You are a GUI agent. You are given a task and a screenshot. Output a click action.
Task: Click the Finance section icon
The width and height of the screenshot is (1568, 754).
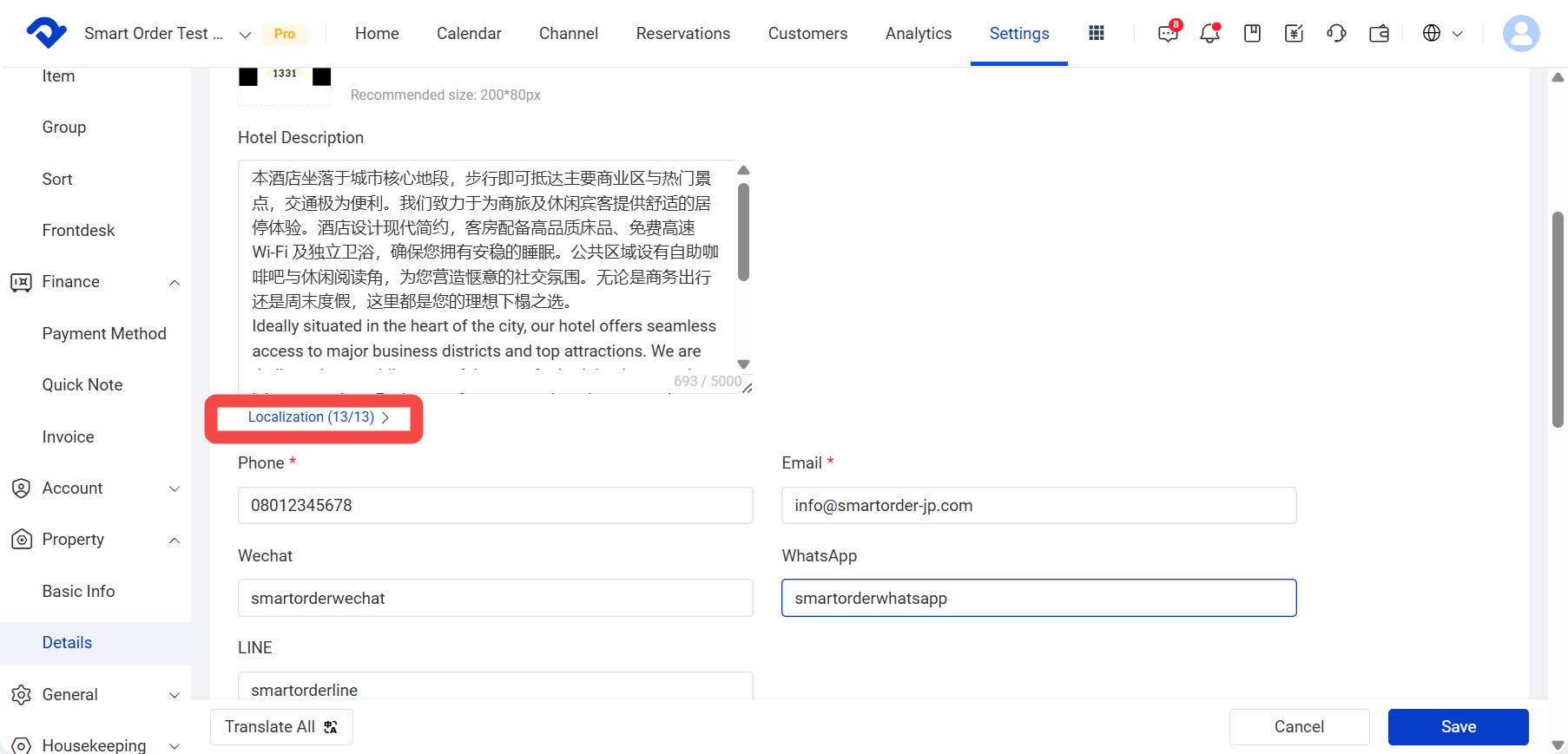pyautogui.click(x=21, y=282)
